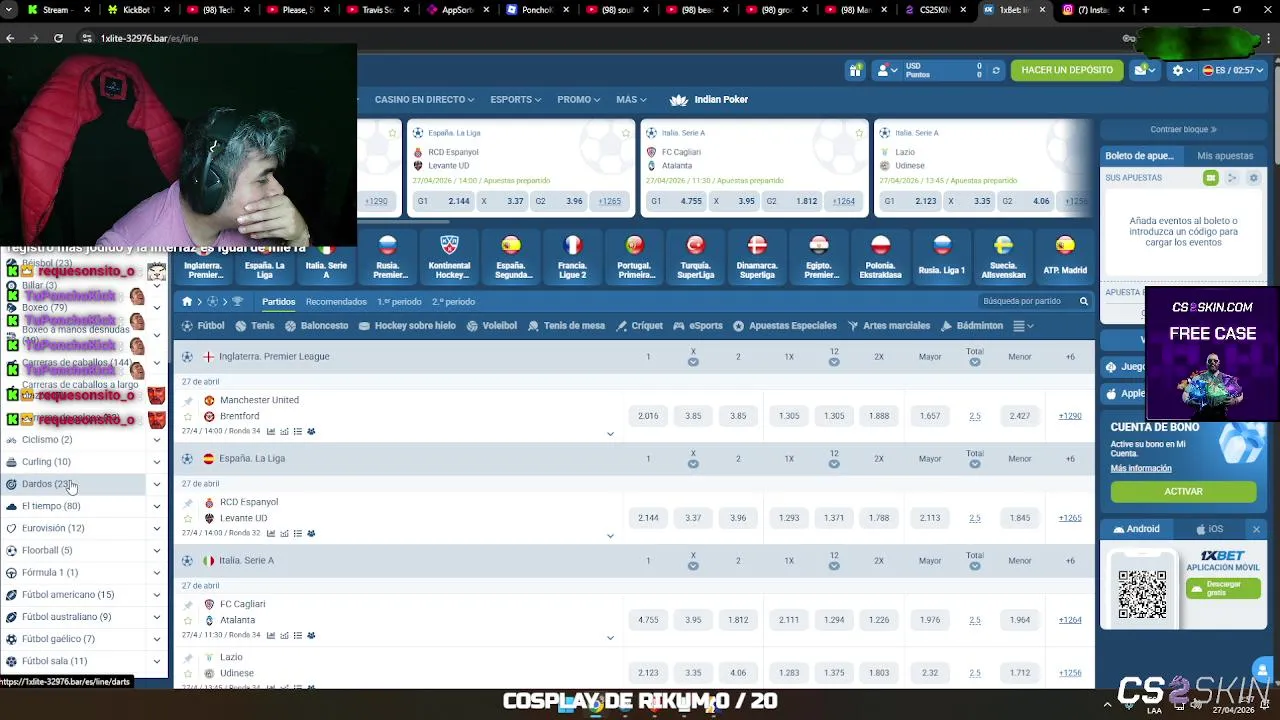Open ESPORTS menu
Screen dimensions: 1280x720
point(515,100)
